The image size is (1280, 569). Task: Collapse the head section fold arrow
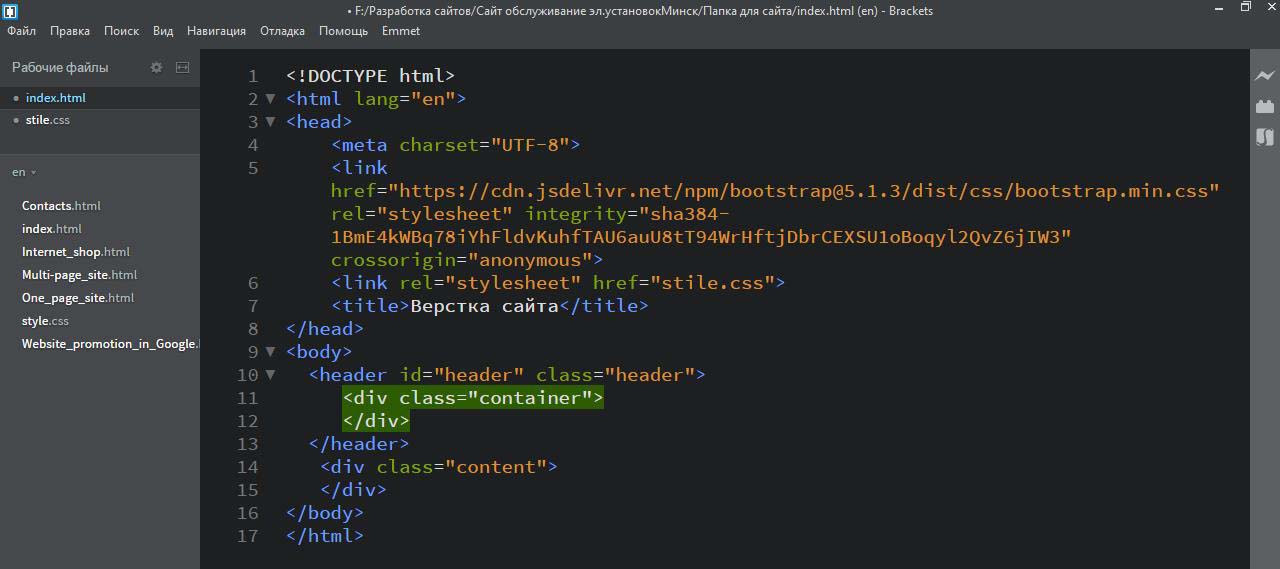270,122
